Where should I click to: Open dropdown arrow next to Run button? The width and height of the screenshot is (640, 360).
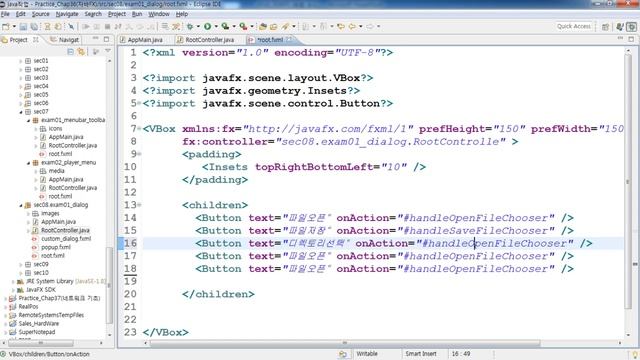(216, 27)
